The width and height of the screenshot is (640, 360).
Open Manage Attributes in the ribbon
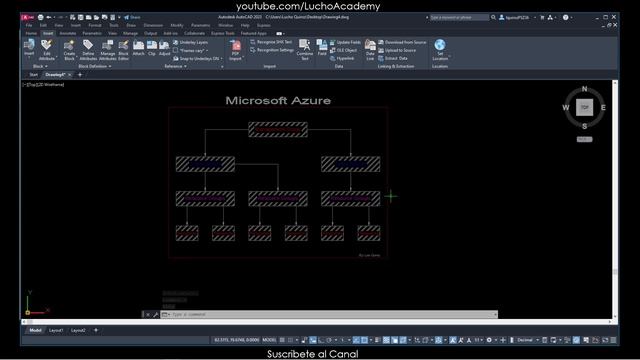click(x=107, y=50)
